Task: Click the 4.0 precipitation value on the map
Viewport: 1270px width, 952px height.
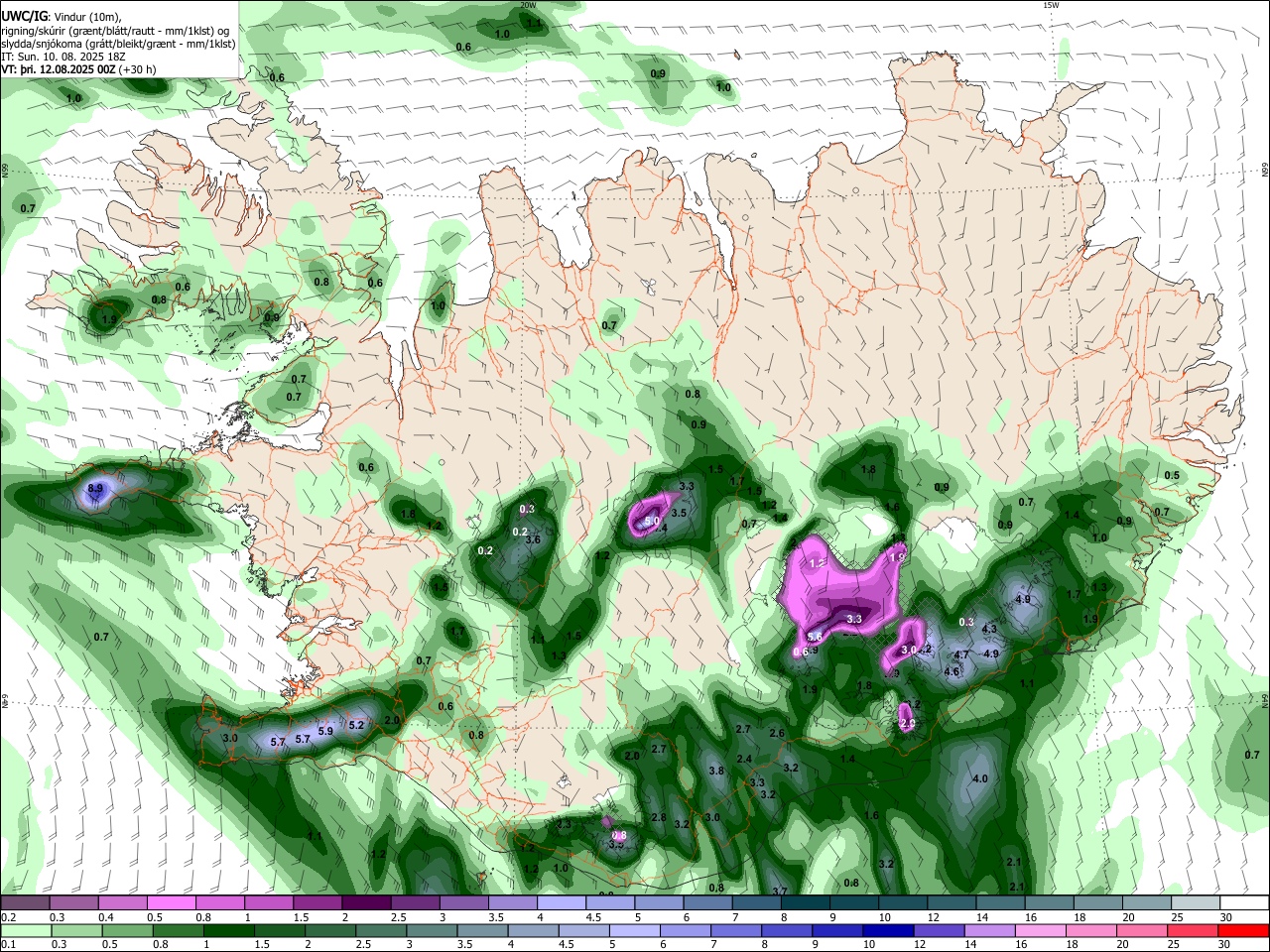Action: tap(980, 778)
